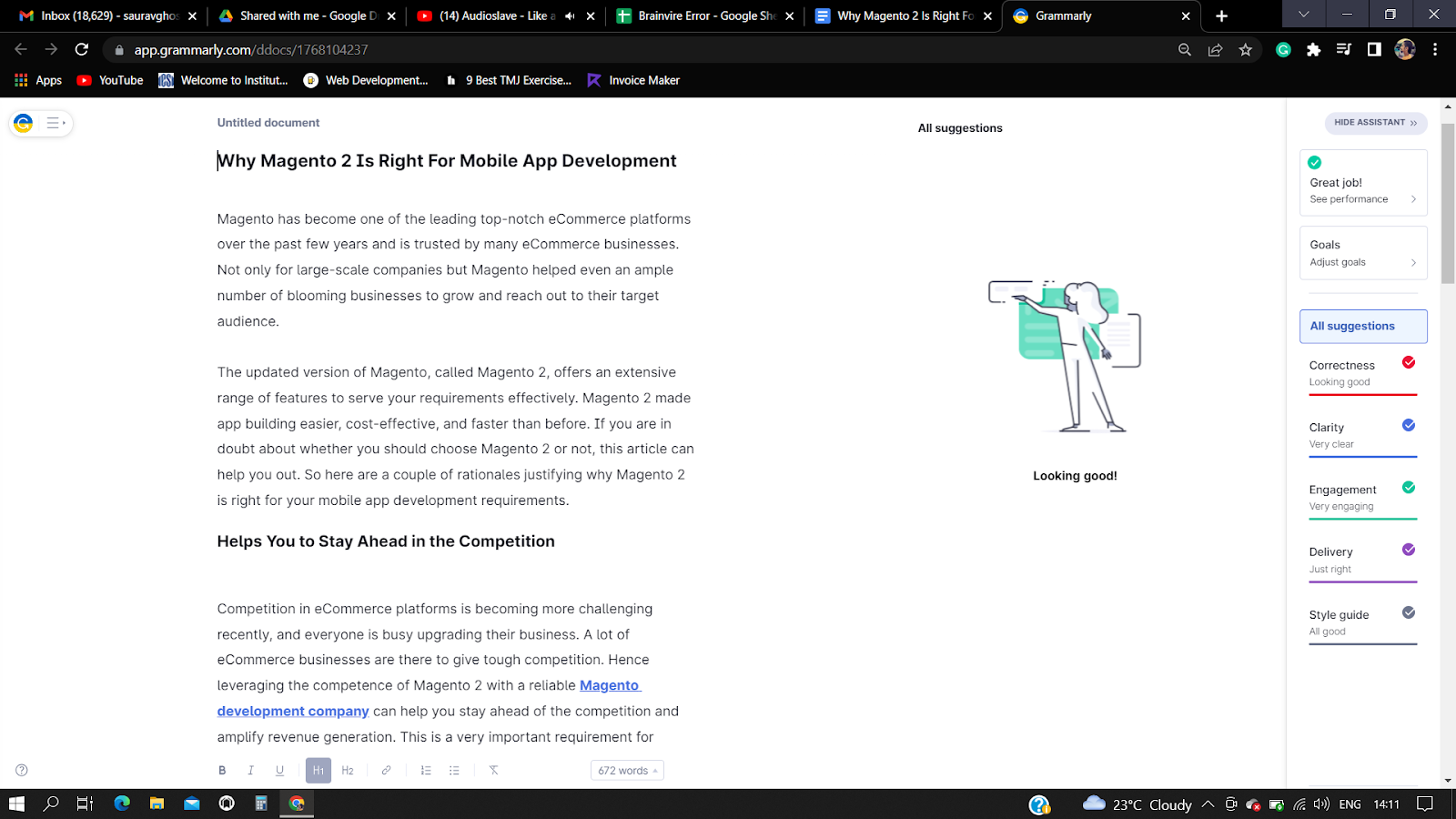Switch to Shared with me Google Drive tab
Screen dimensions: 1456x819
coord(308,15)
